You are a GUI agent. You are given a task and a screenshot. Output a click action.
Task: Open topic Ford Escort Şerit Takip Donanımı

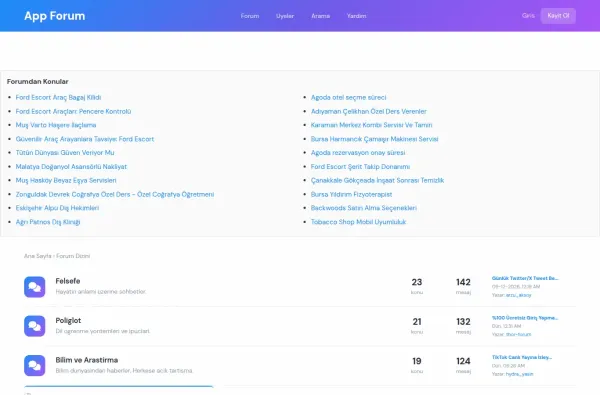point(360,166)
